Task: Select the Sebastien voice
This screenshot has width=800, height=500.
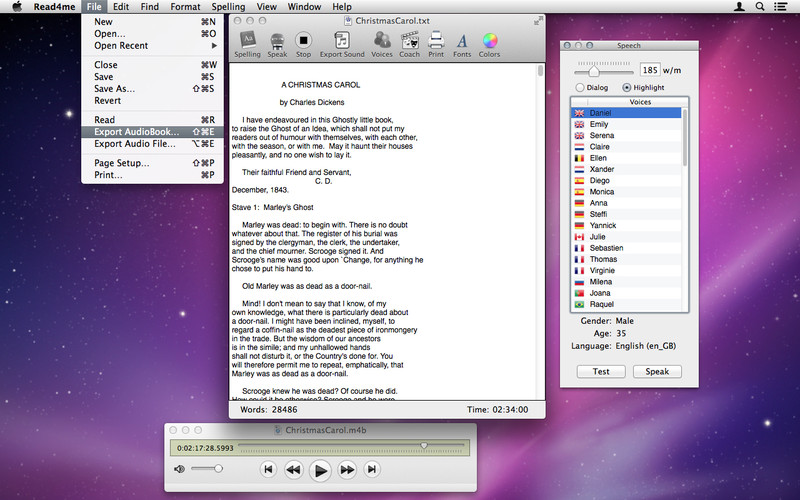Action: [626, 248]
